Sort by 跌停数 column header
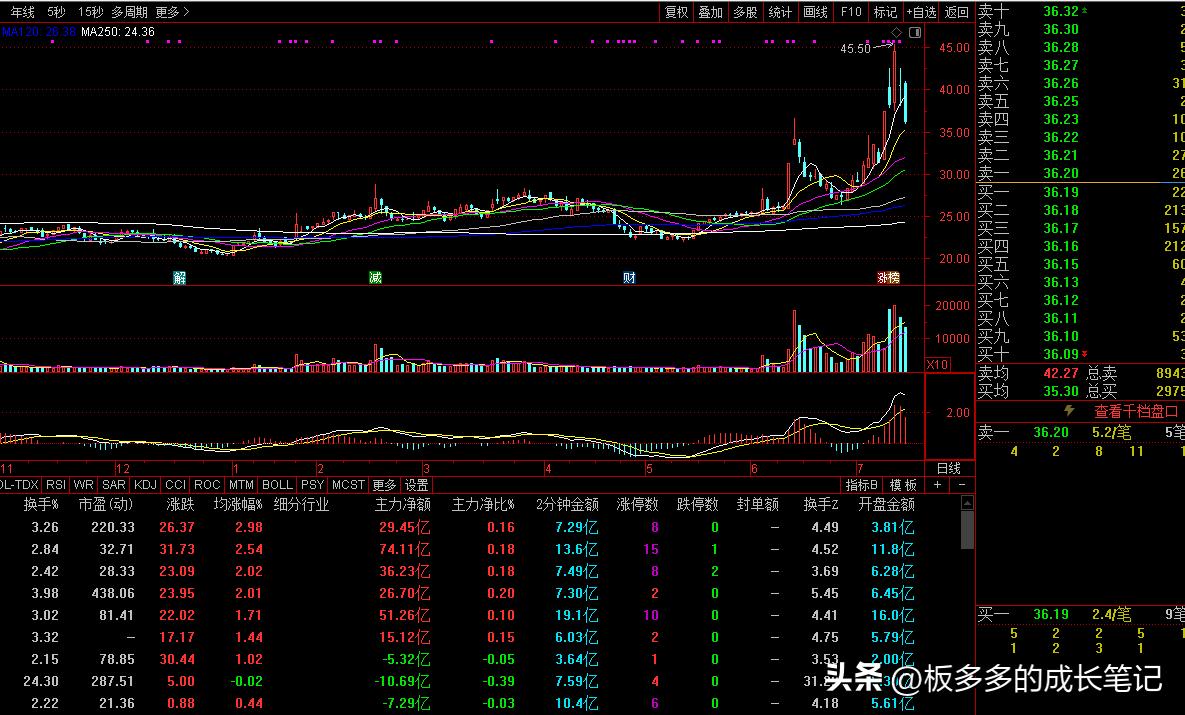 [698, 504]
